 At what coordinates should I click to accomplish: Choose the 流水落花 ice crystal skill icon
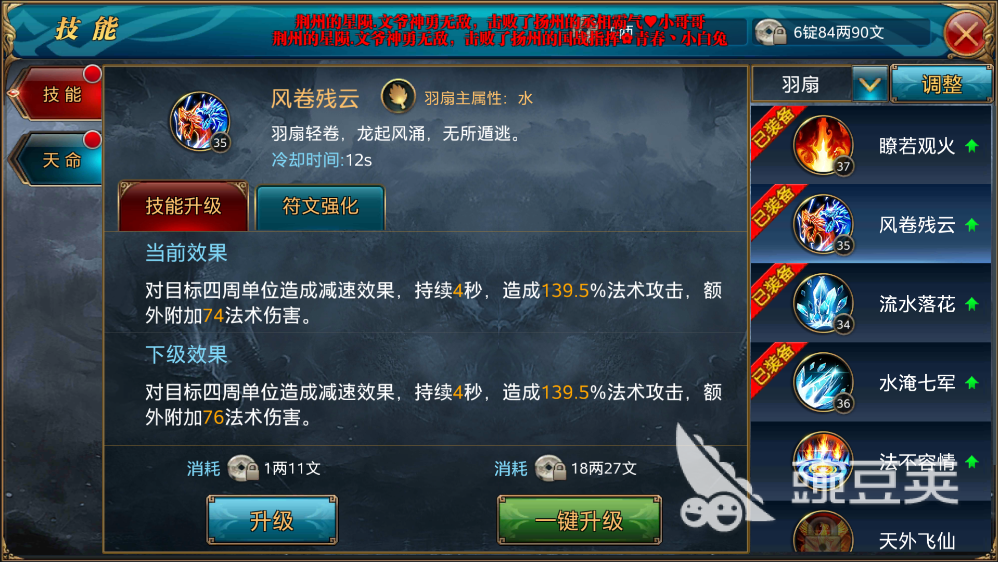[x=822, y=303]
